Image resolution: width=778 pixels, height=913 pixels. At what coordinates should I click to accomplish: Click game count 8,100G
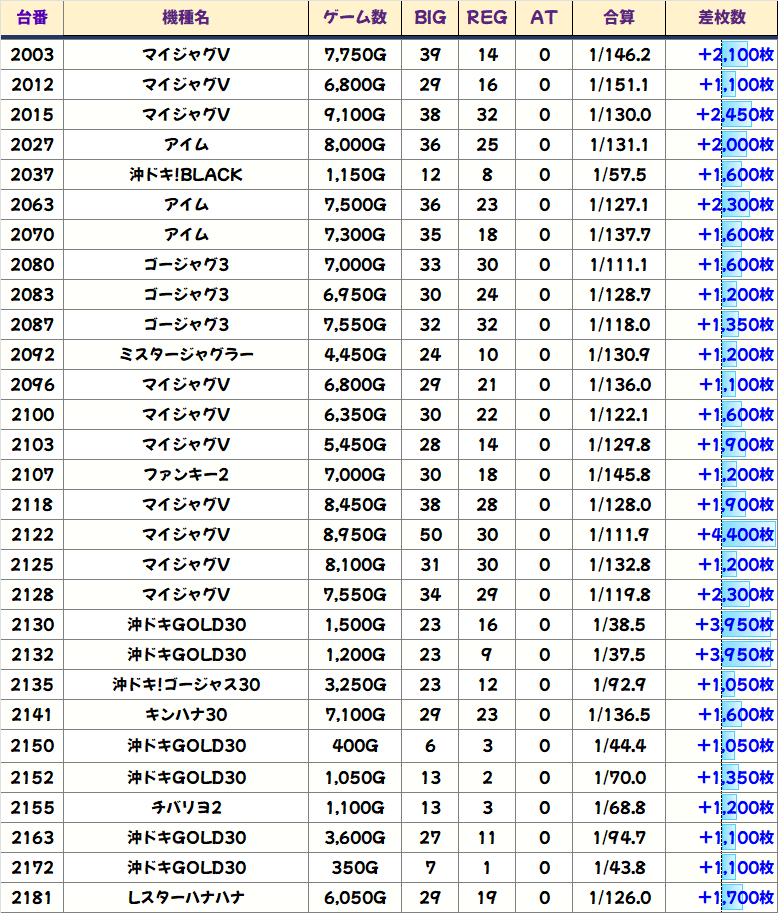click(355, 565)
